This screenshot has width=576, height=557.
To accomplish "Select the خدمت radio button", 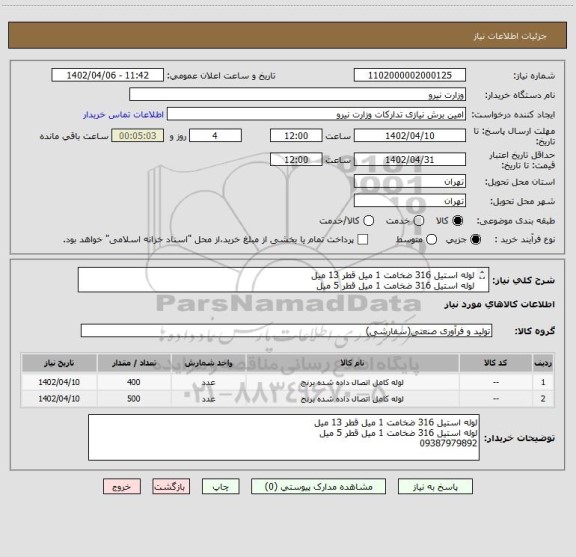I will coord(419,221).
